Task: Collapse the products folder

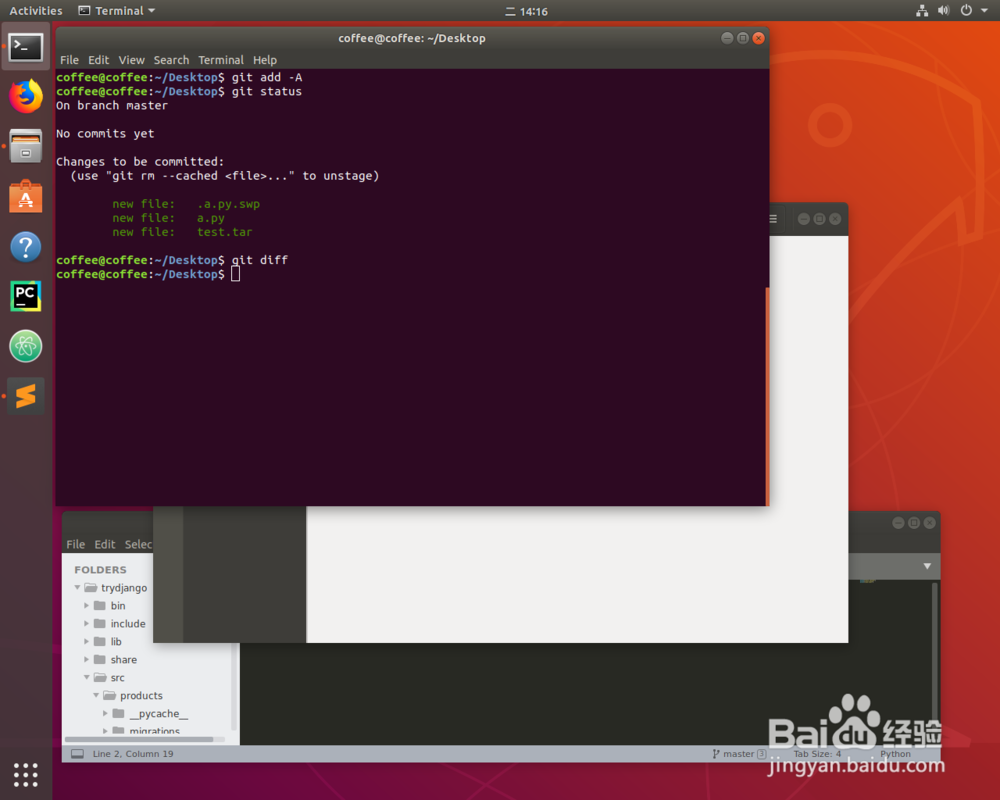Action: pyautogui.click(x=96, y=695)
